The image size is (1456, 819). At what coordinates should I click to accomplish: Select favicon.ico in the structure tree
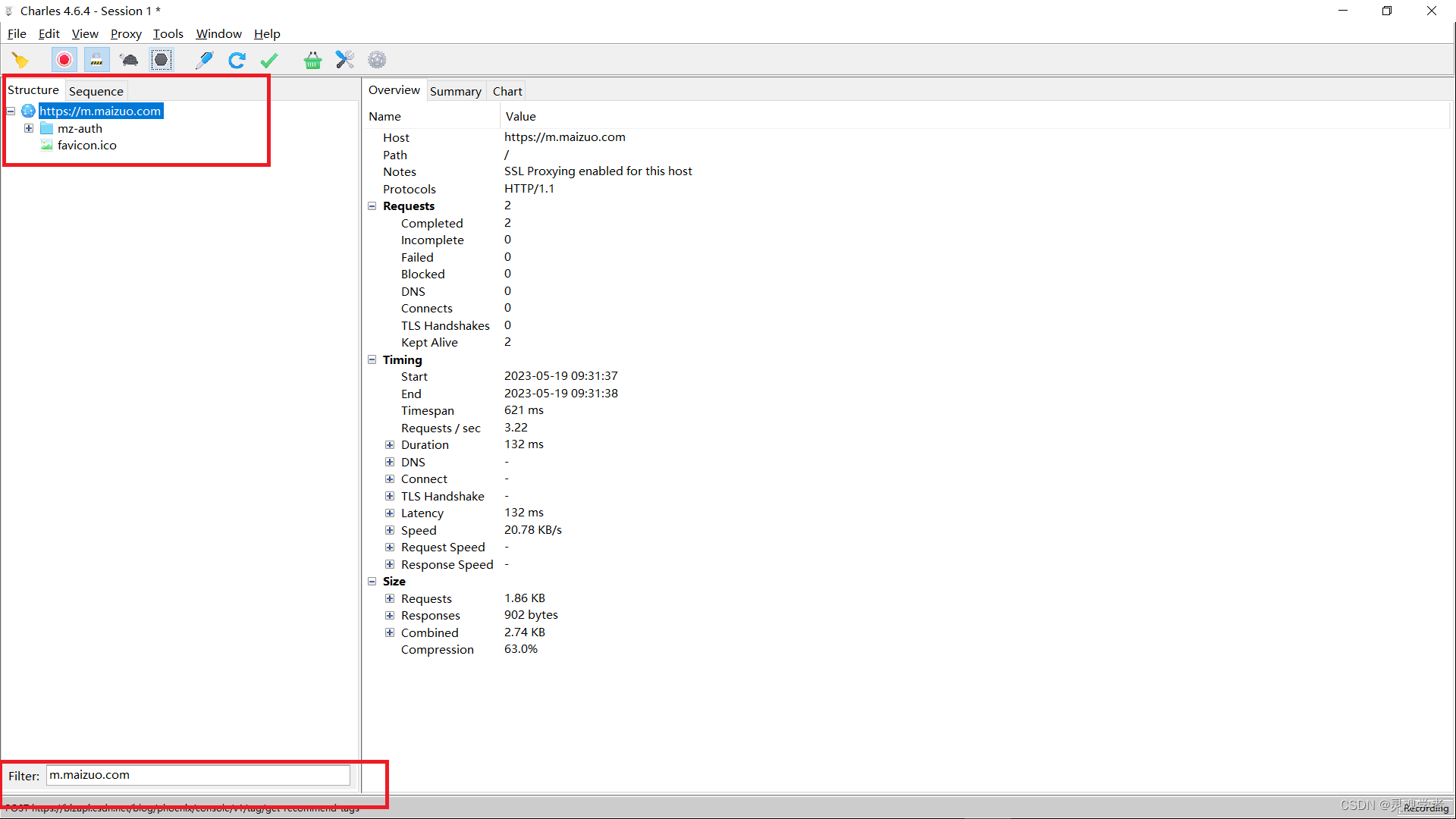(86, 146)
